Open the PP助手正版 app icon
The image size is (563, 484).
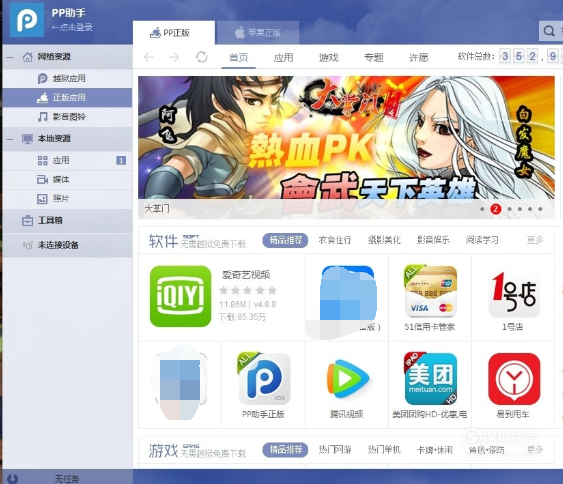264,378
